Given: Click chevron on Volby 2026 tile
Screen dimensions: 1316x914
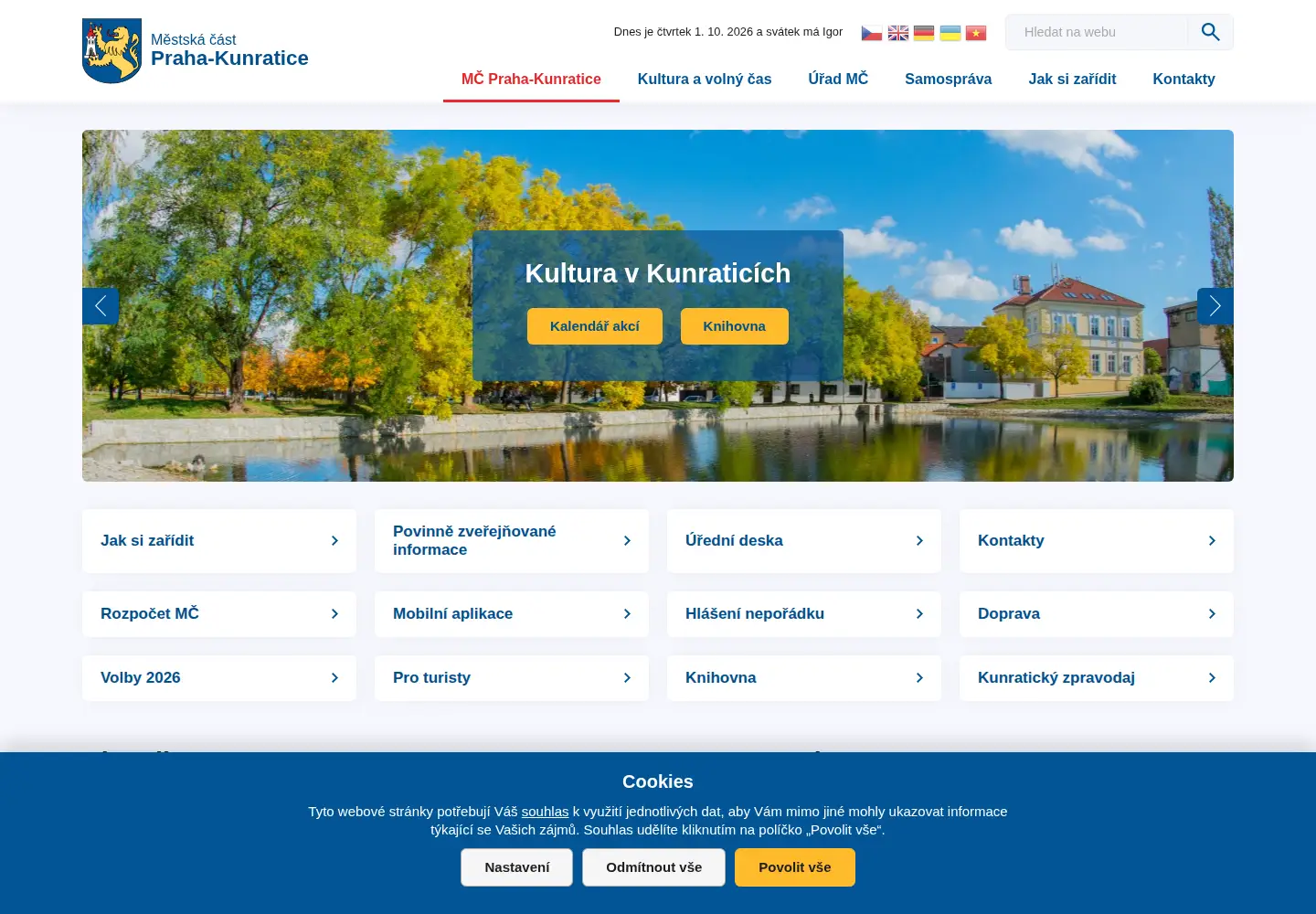Looking at the screenshot, I should [x=334, y=678].
